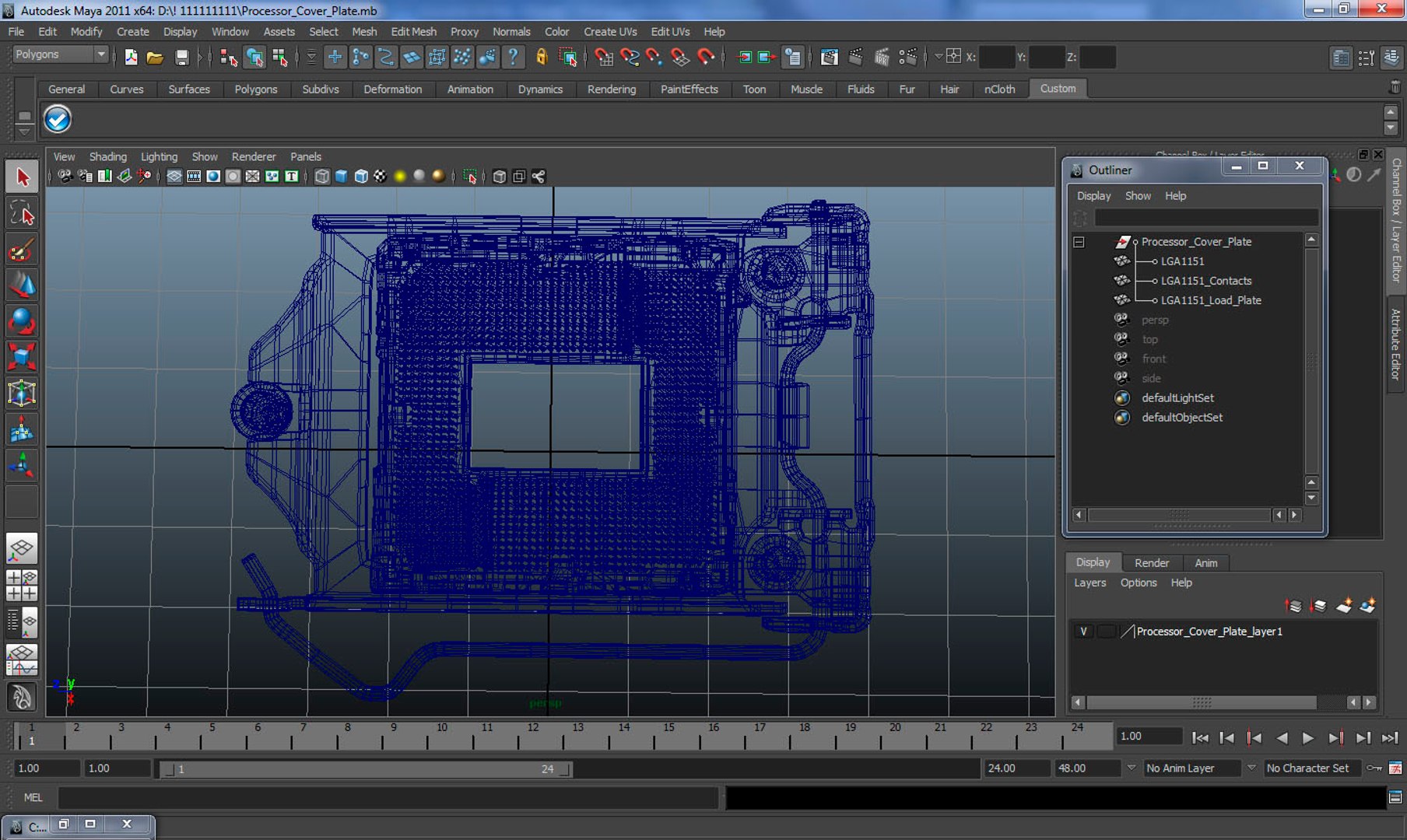This screenshot has height=840, width=1407.
Task: Open the Open scene folder icon
Action: [155, 57]
